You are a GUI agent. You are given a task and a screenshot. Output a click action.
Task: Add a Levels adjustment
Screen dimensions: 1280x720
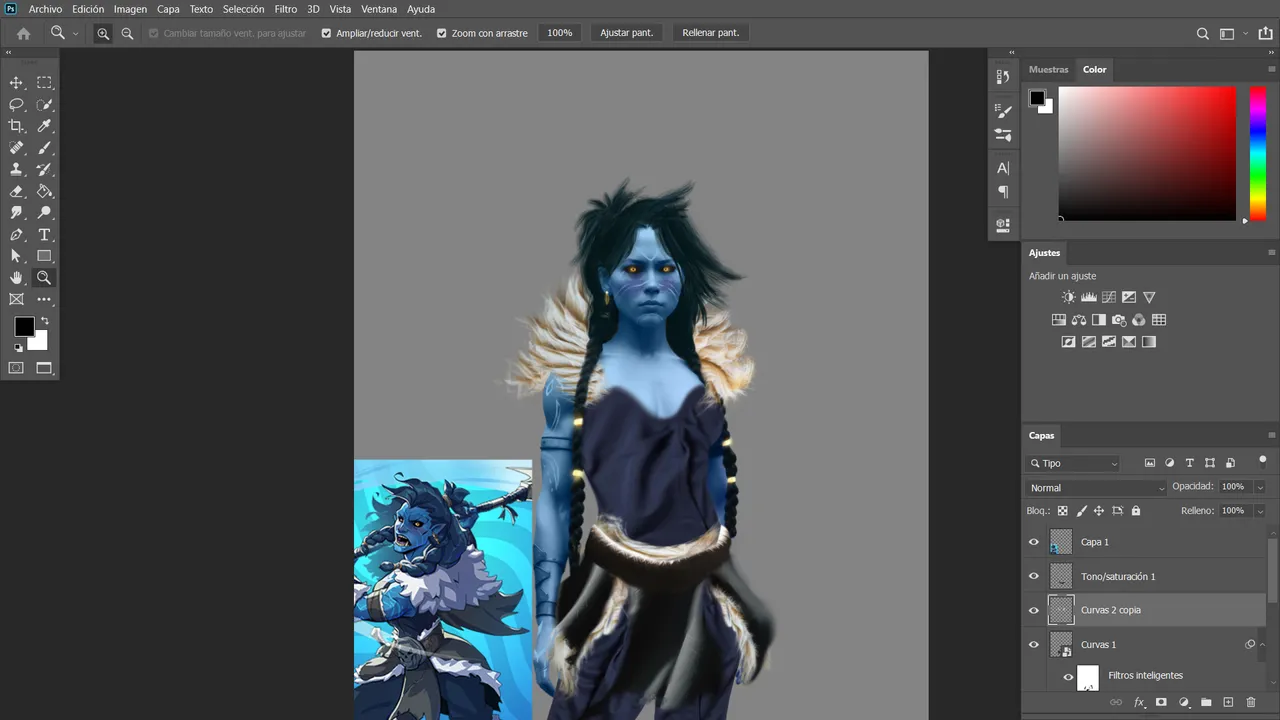pos(1088,297)
